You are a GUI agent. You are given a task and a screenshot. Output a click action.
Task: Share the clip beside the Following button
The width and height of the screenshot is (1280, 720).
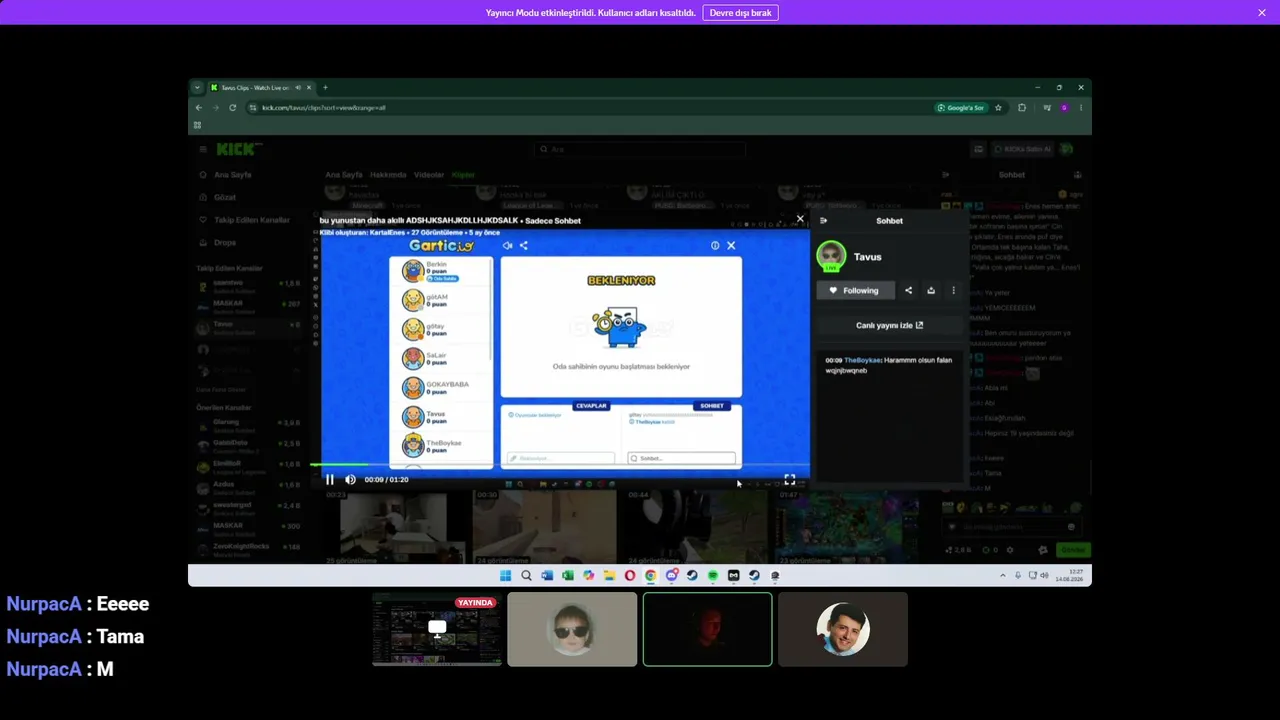tap(908, 291)
